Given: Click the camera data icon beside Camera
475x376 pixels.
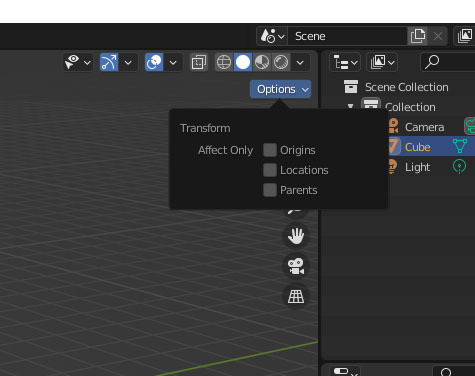Looking at the screenshot, I should [x=470, y=126].
